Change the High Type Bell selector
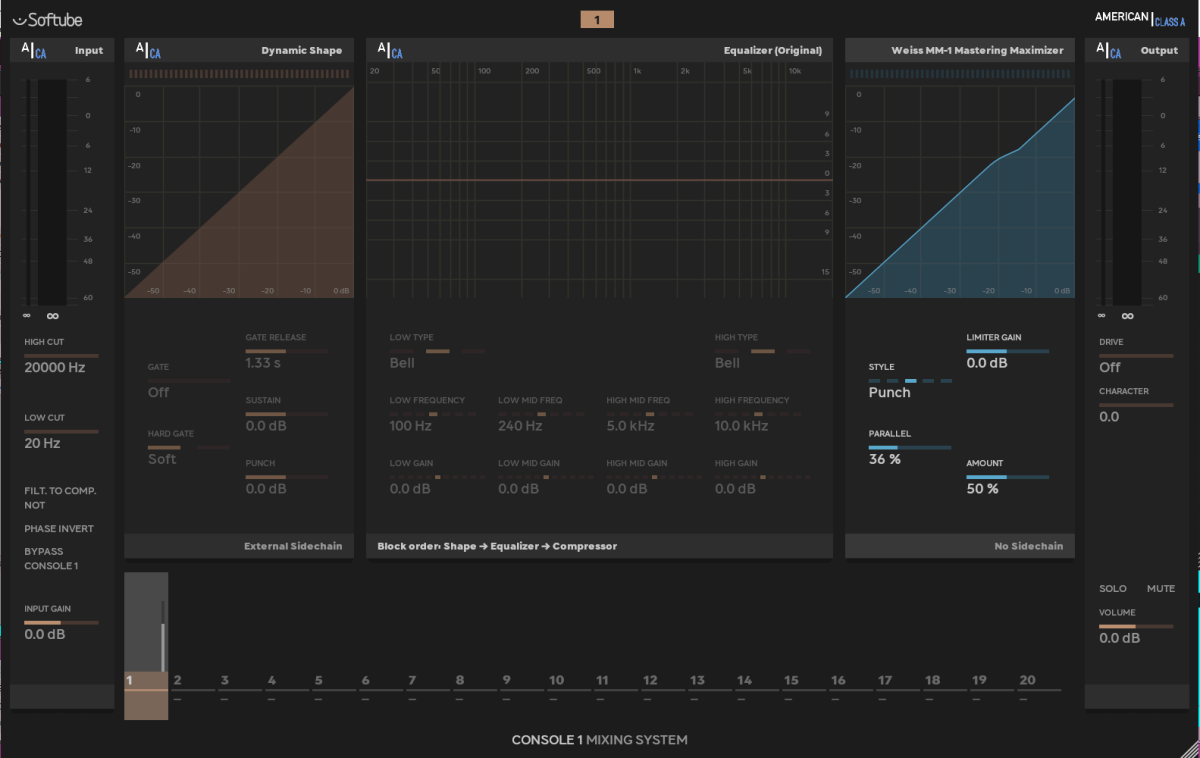 pyautogui.click(x=763, y=351)
